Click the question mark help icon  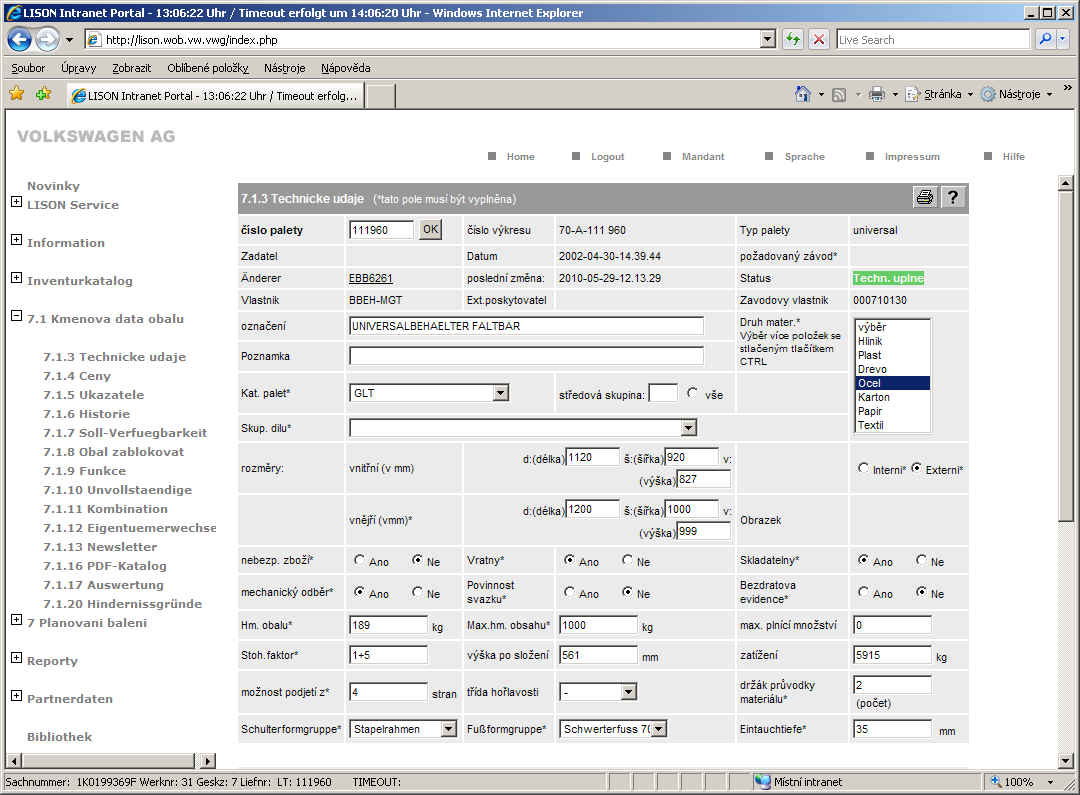953,198
